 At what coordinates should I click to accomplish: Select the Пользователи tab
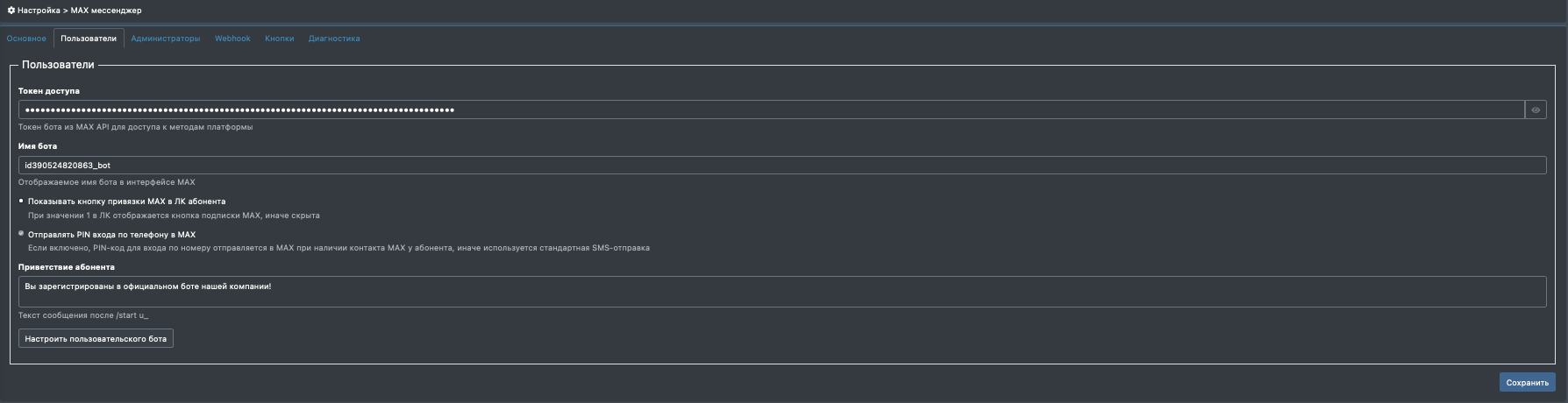[89, 39]
